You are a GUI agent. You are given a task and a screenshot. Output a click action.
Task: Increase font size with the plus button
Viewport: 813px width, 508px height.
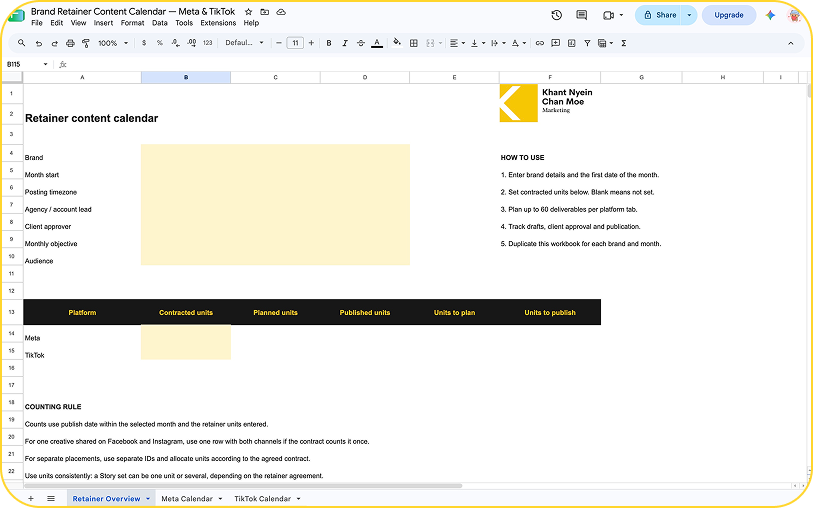(x=311, y=43)
